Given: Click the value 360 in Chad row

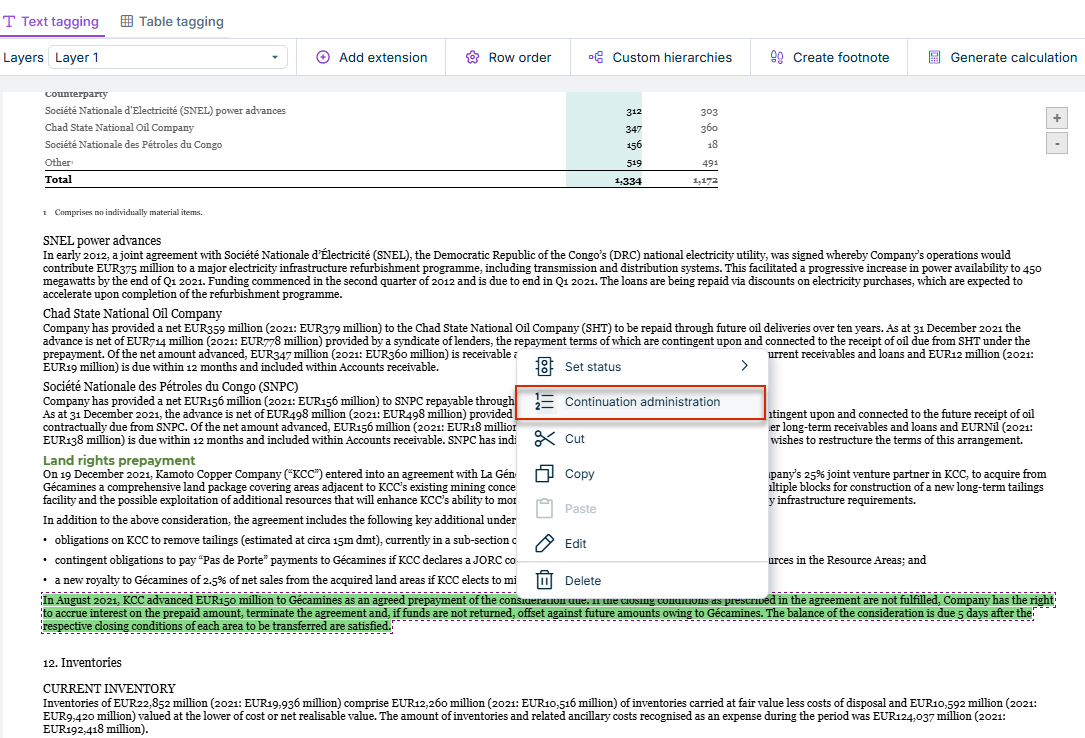Looking at the screenshot, I should pyautogui.click(x=709, y=128).
